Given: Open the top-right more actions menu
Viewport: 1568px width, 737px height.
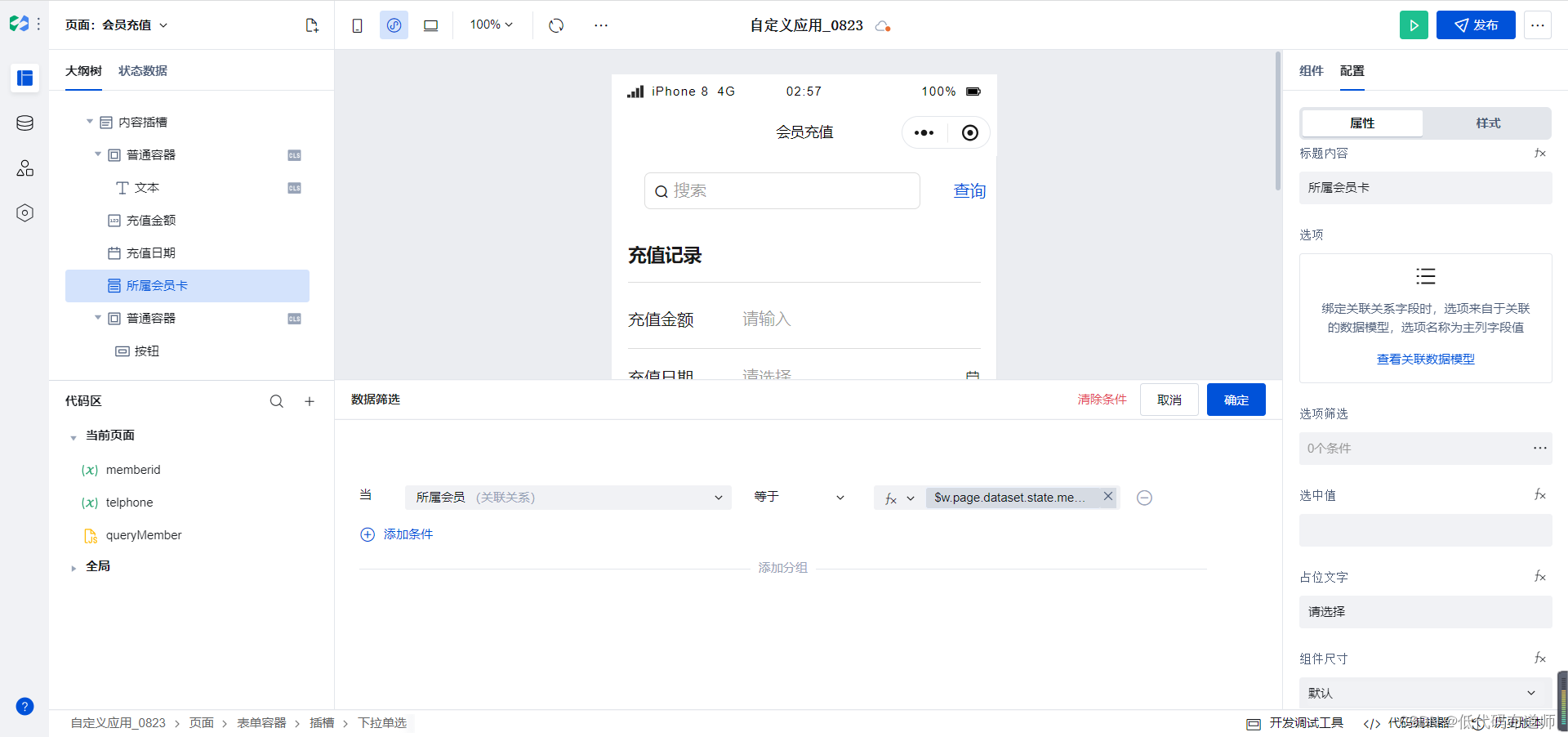Looking at the screenshot, I should 1538,25.
